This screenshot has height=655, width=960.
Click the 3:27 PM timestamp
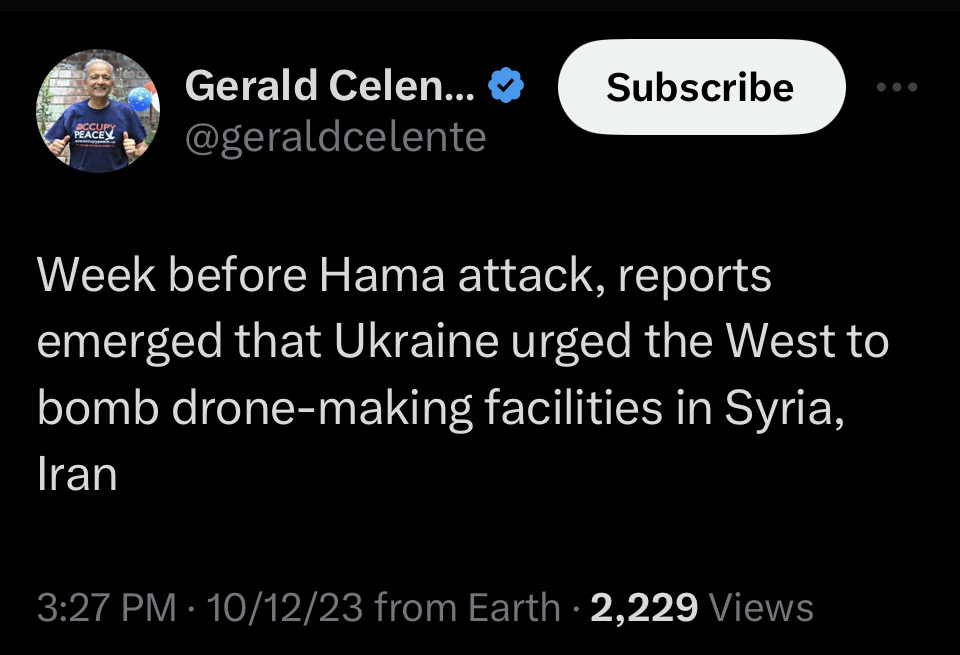click(x=107, y=607)
